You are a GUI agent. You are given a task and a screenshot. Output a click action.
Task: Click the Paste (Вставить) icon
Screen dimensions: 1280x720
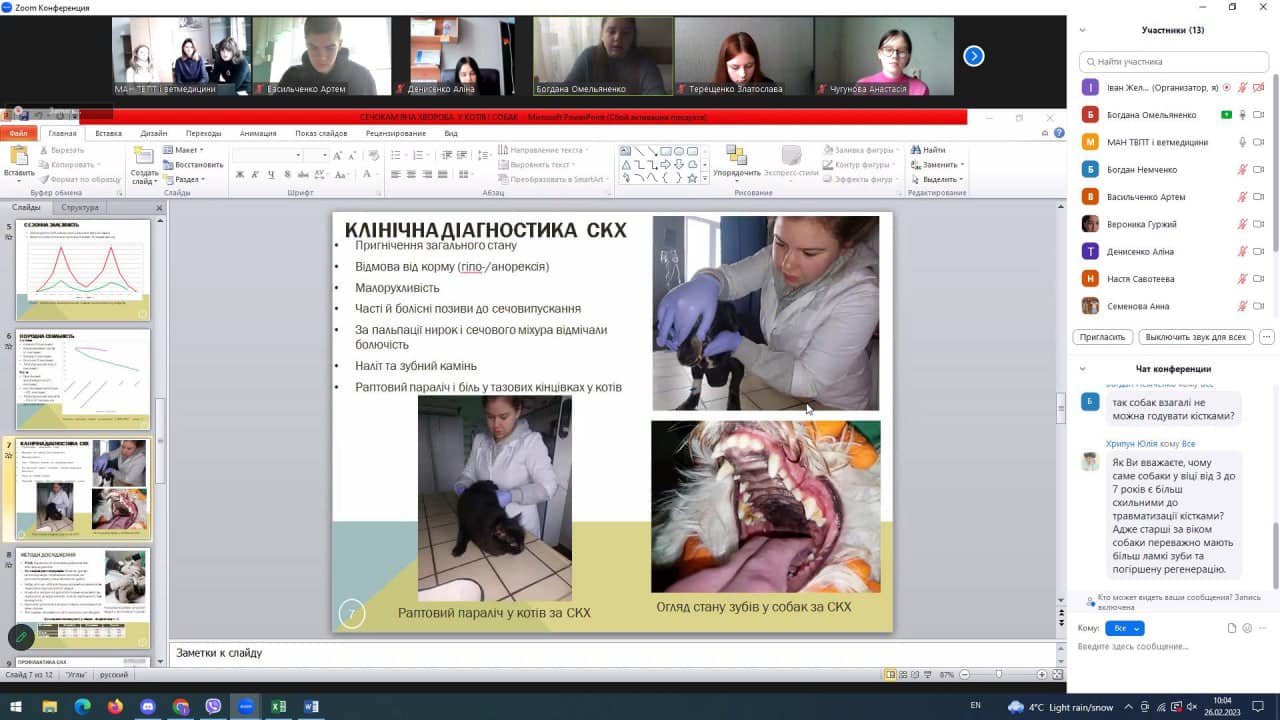pyautogui.click(x=18, y=157)
